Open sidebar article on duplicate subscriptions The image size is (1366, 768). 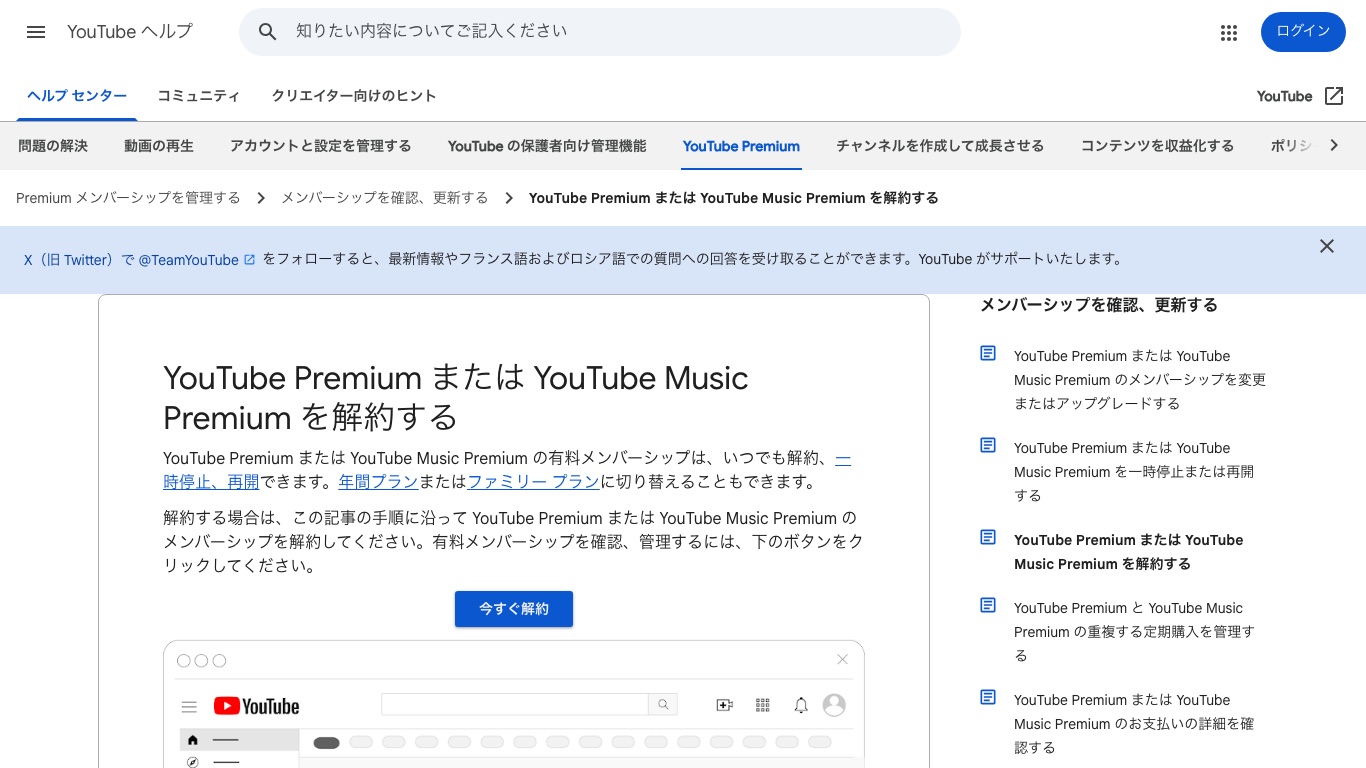click(1134, 632)
